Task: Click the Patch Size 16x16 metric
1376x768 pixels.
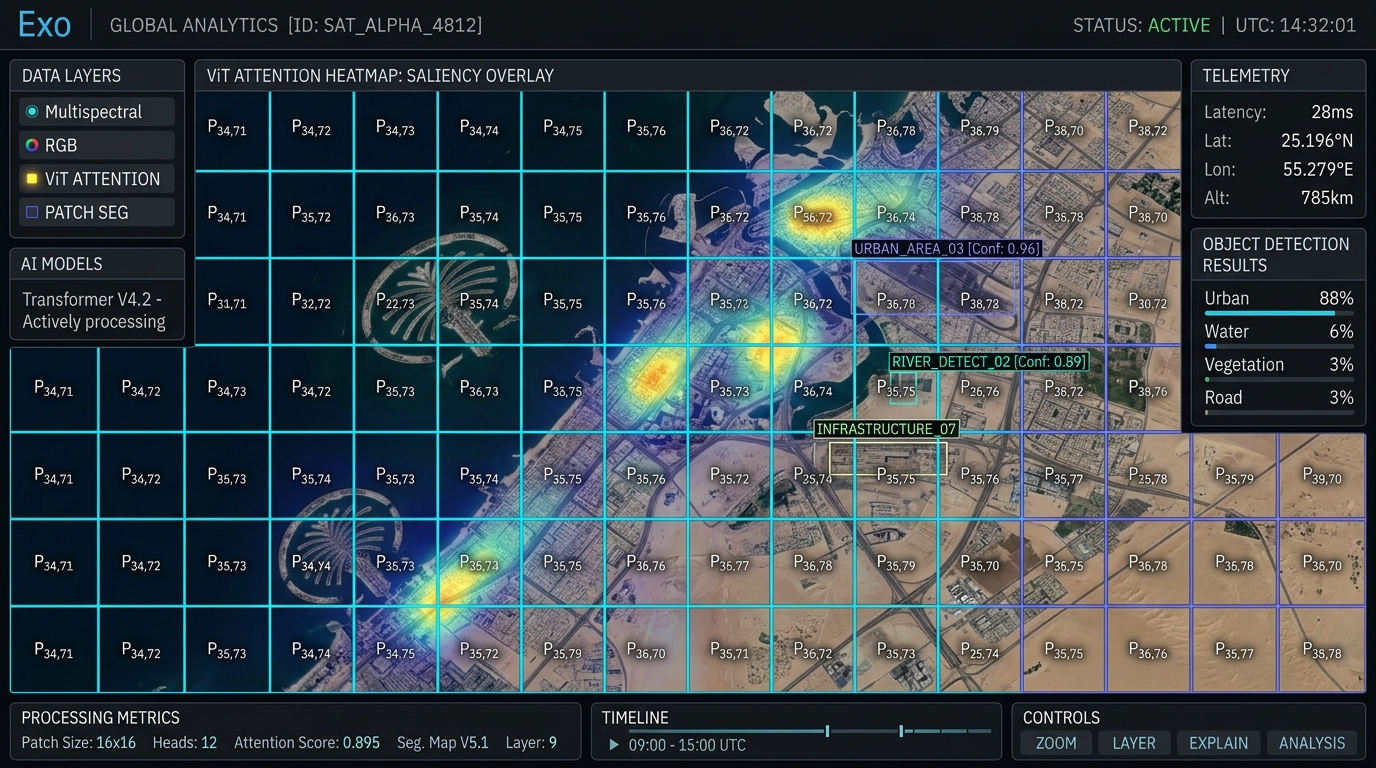Action: (78, 743)
